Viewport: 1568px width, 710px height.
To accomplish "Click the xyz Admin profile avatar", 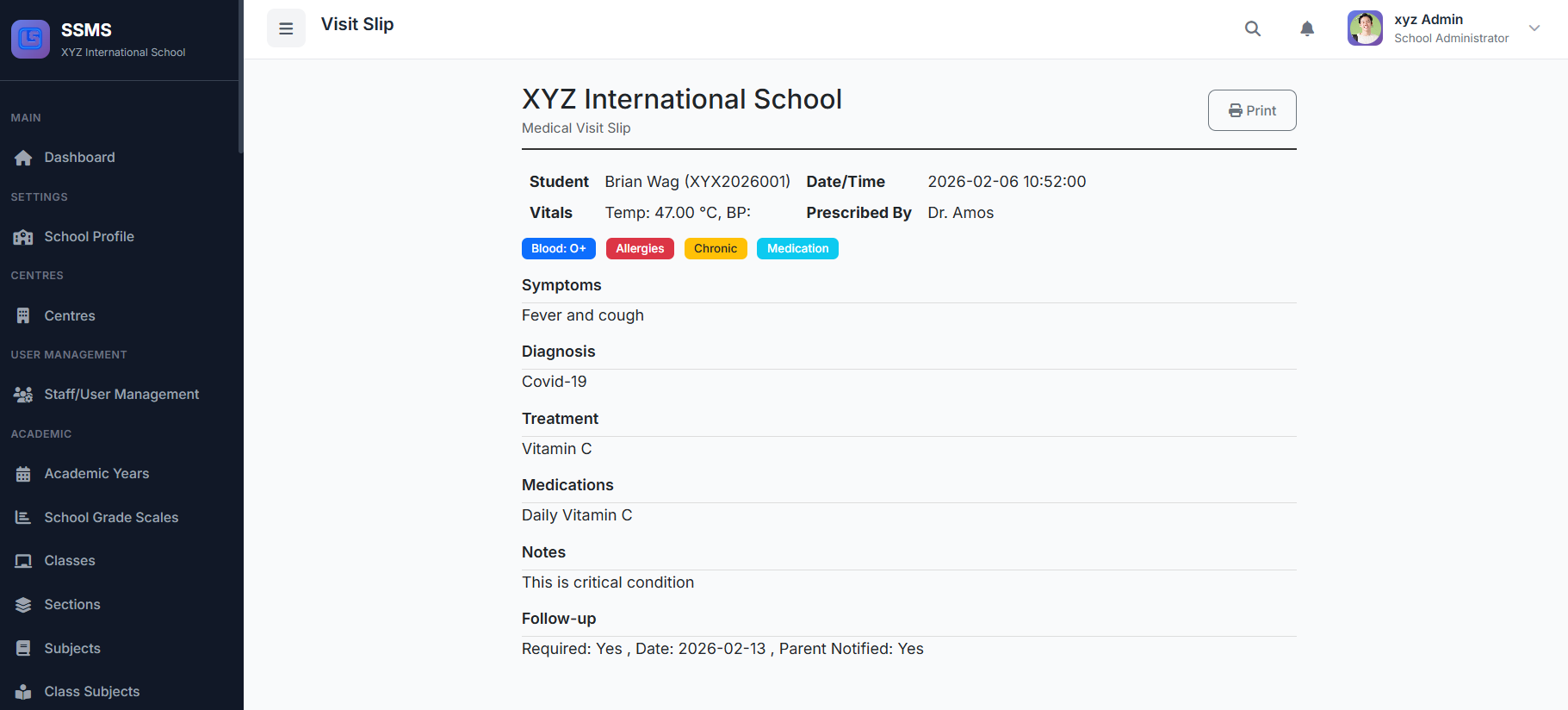I will (1365, 28).
